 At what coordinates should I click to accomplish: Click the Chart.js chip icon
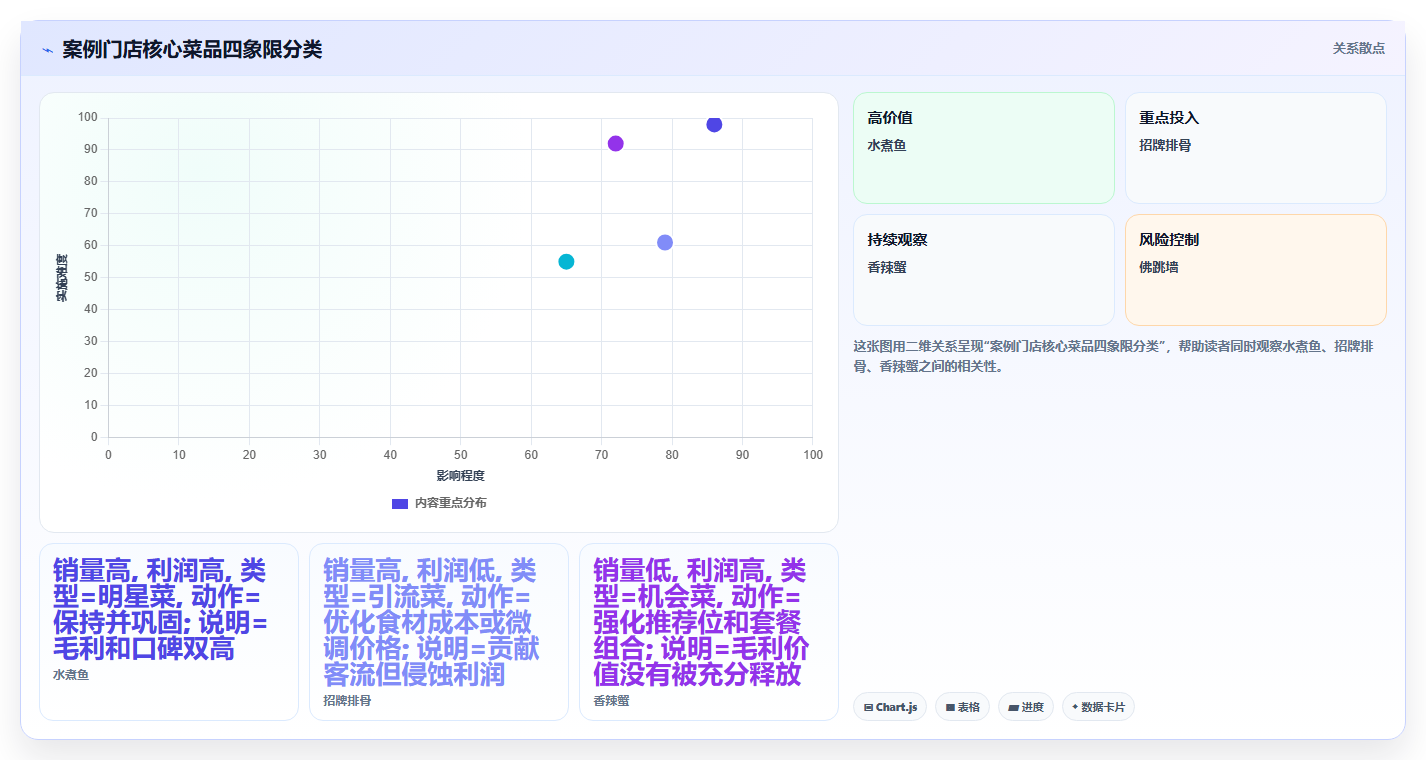(x=868, y=707)
